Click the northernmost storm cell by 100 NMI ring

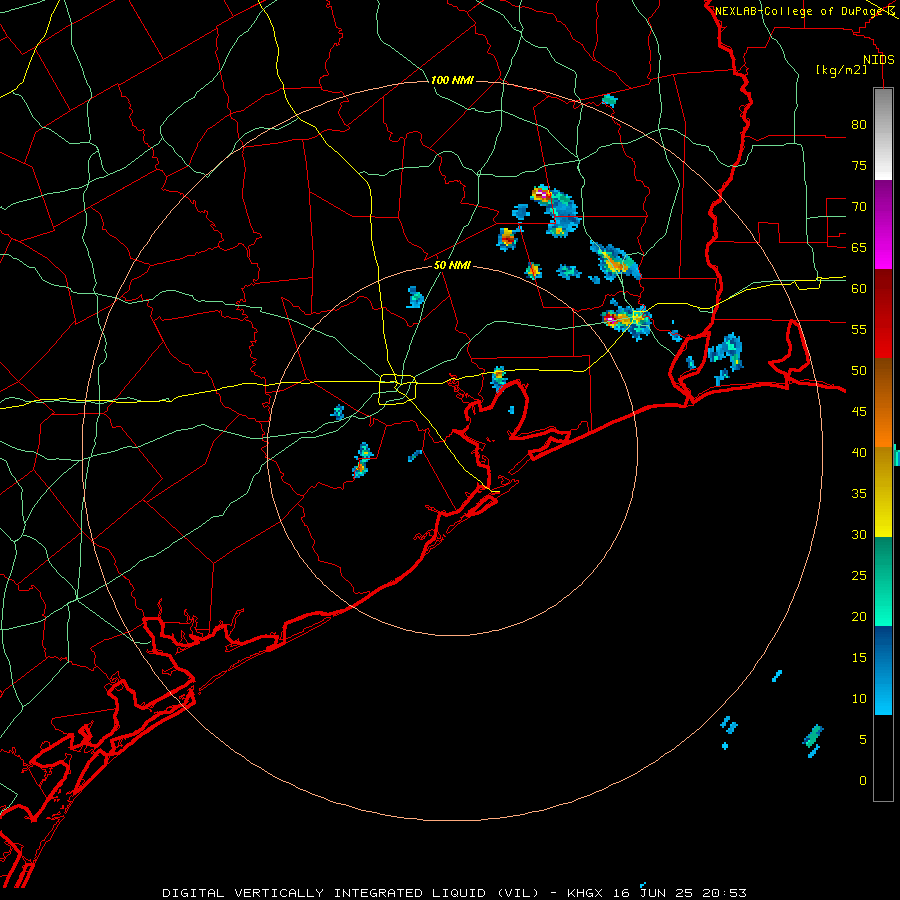609,101
